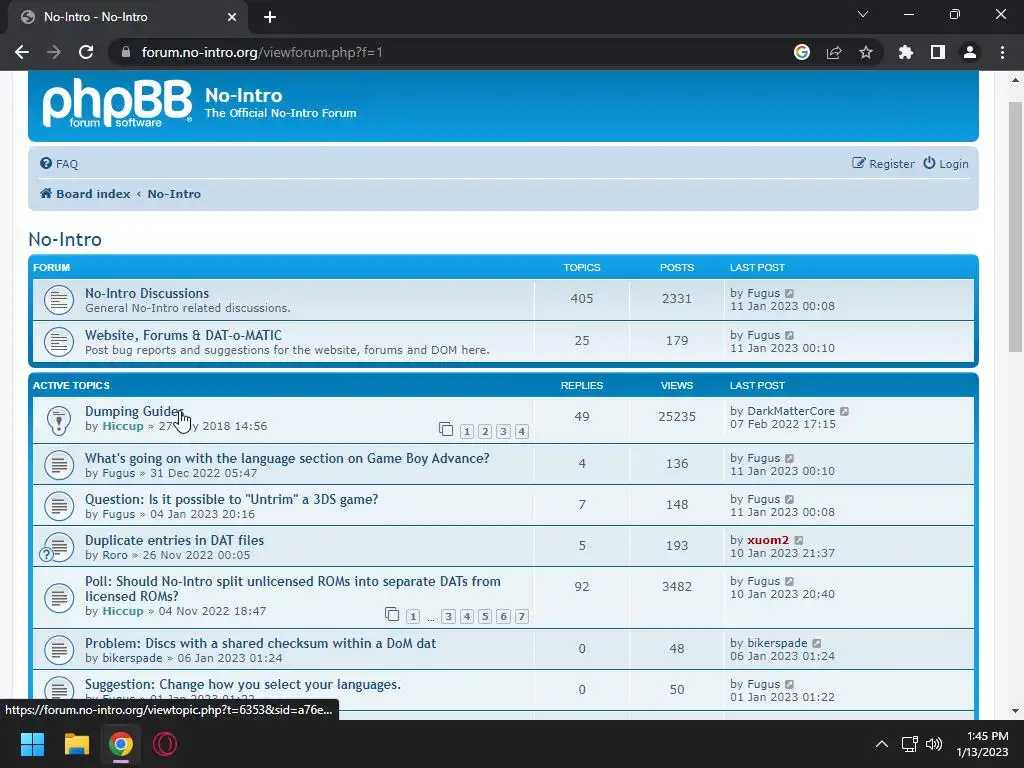Open Duplicate entries in DAT files topic

(x=174, y=541)
